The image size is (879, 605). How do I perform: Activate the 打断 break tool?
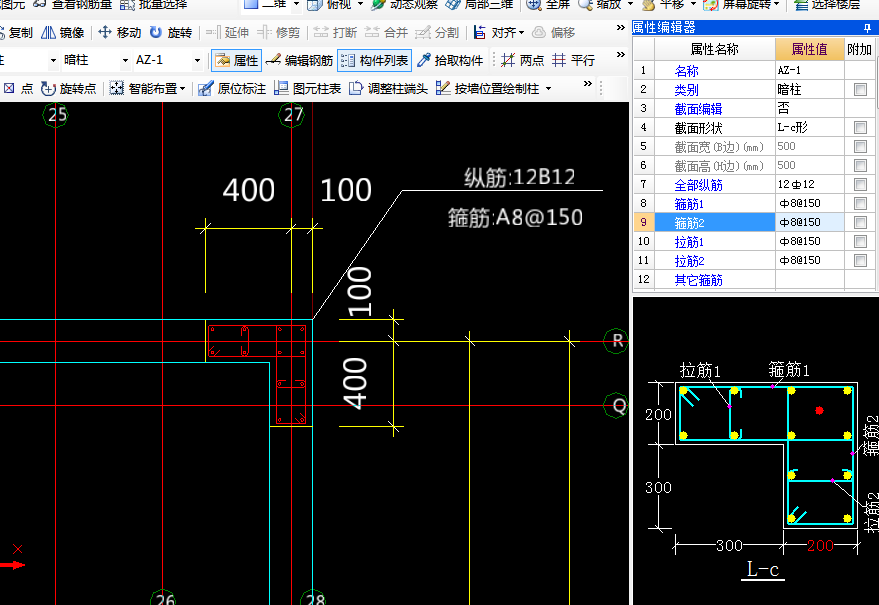335,33
